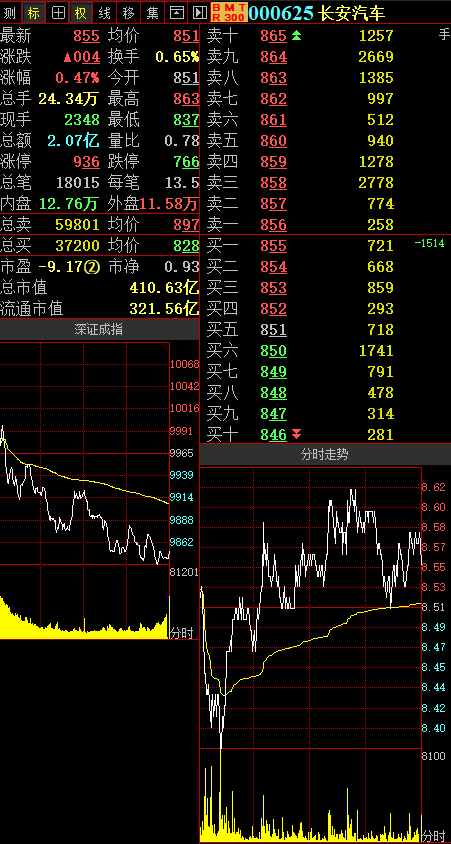Click the day low price 837
The height and width of the screenshot is (844, 451).
186,120
